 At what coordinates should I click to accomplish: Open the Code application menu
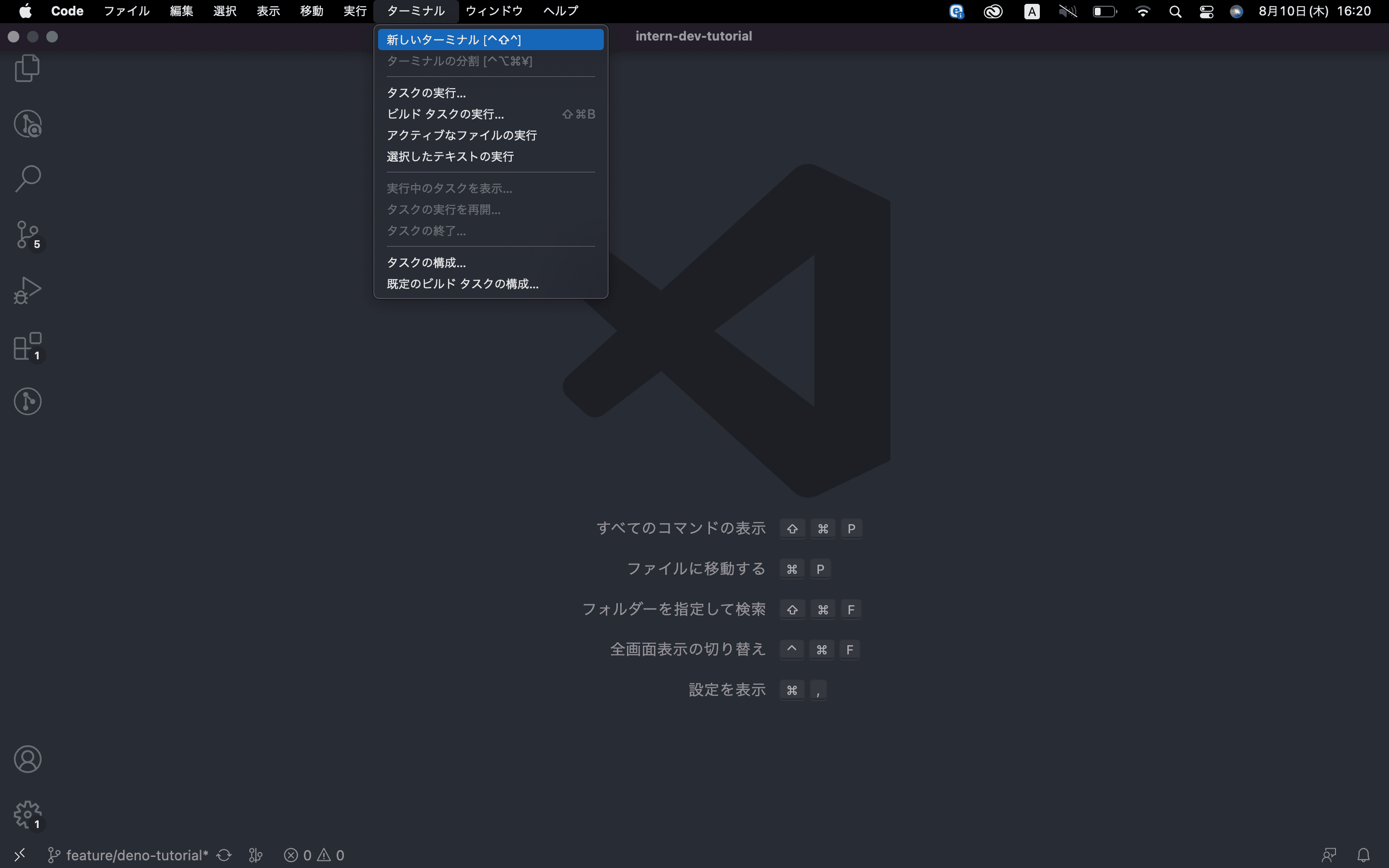(67, 11)
